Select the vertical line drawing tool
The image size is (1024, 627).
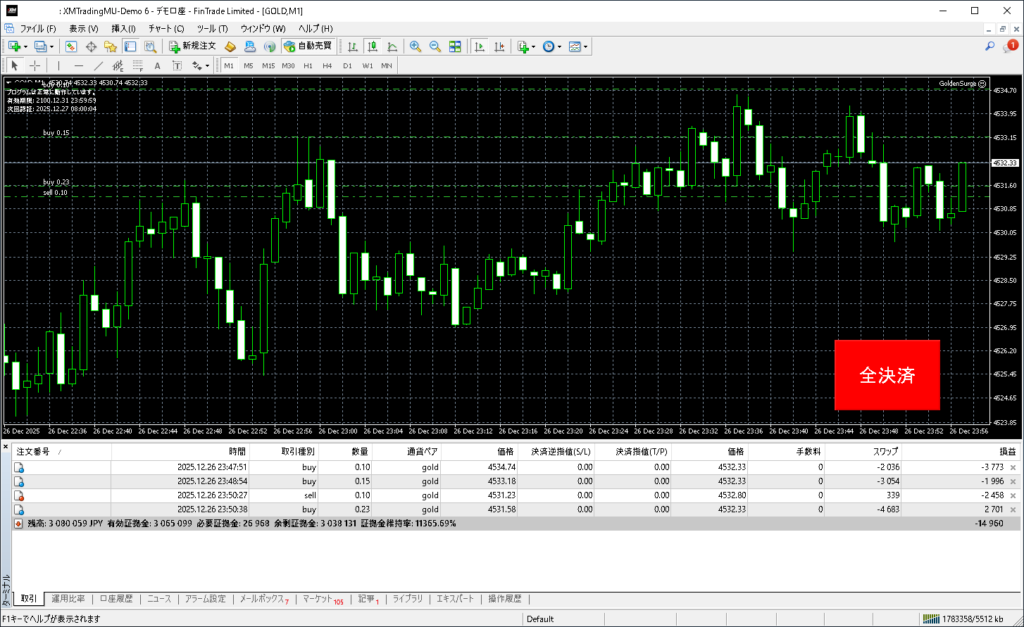(x=58, y=66)
